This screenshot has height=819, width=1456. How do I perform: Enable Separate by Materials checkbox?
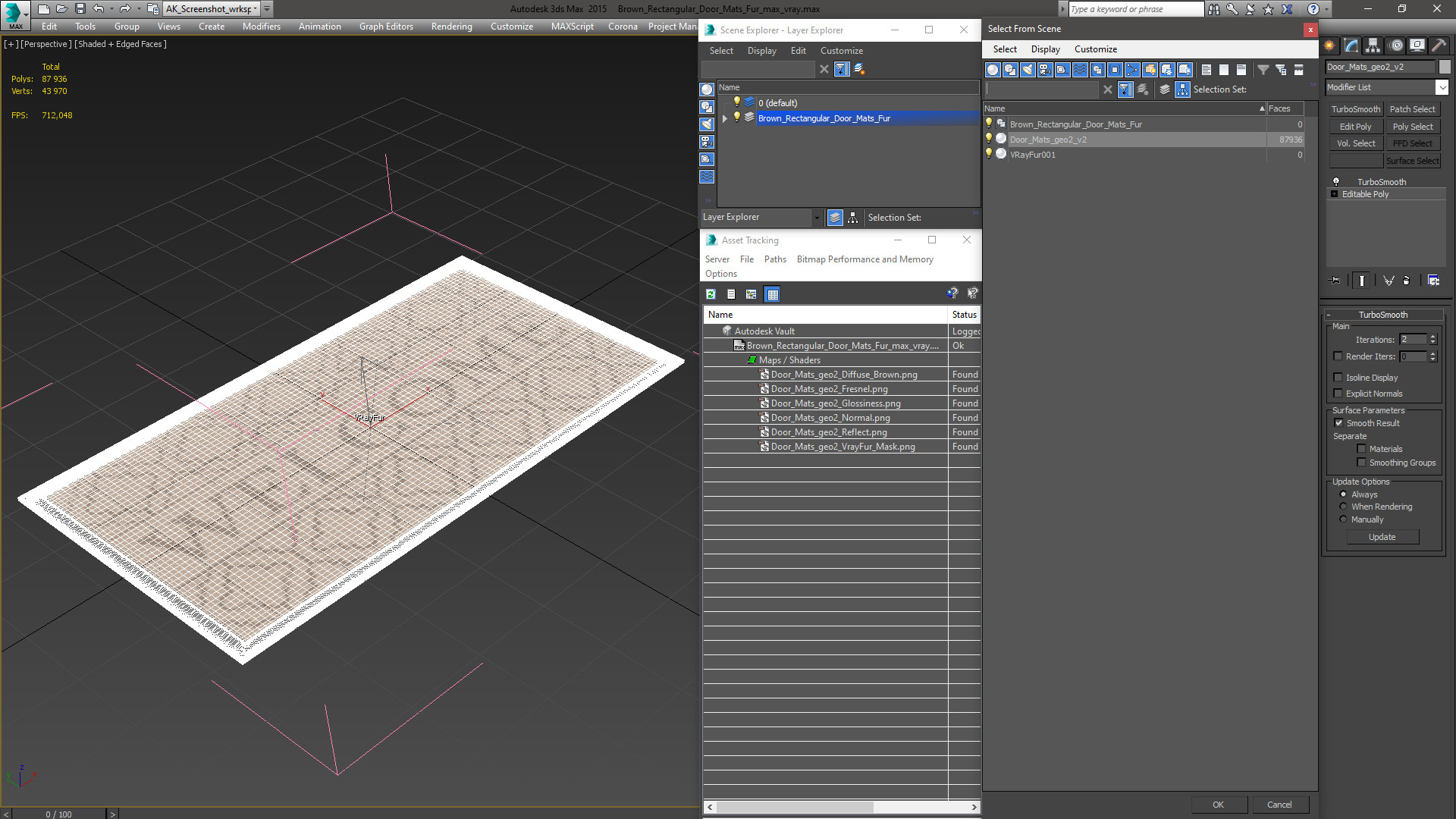tap(1361, 449)
